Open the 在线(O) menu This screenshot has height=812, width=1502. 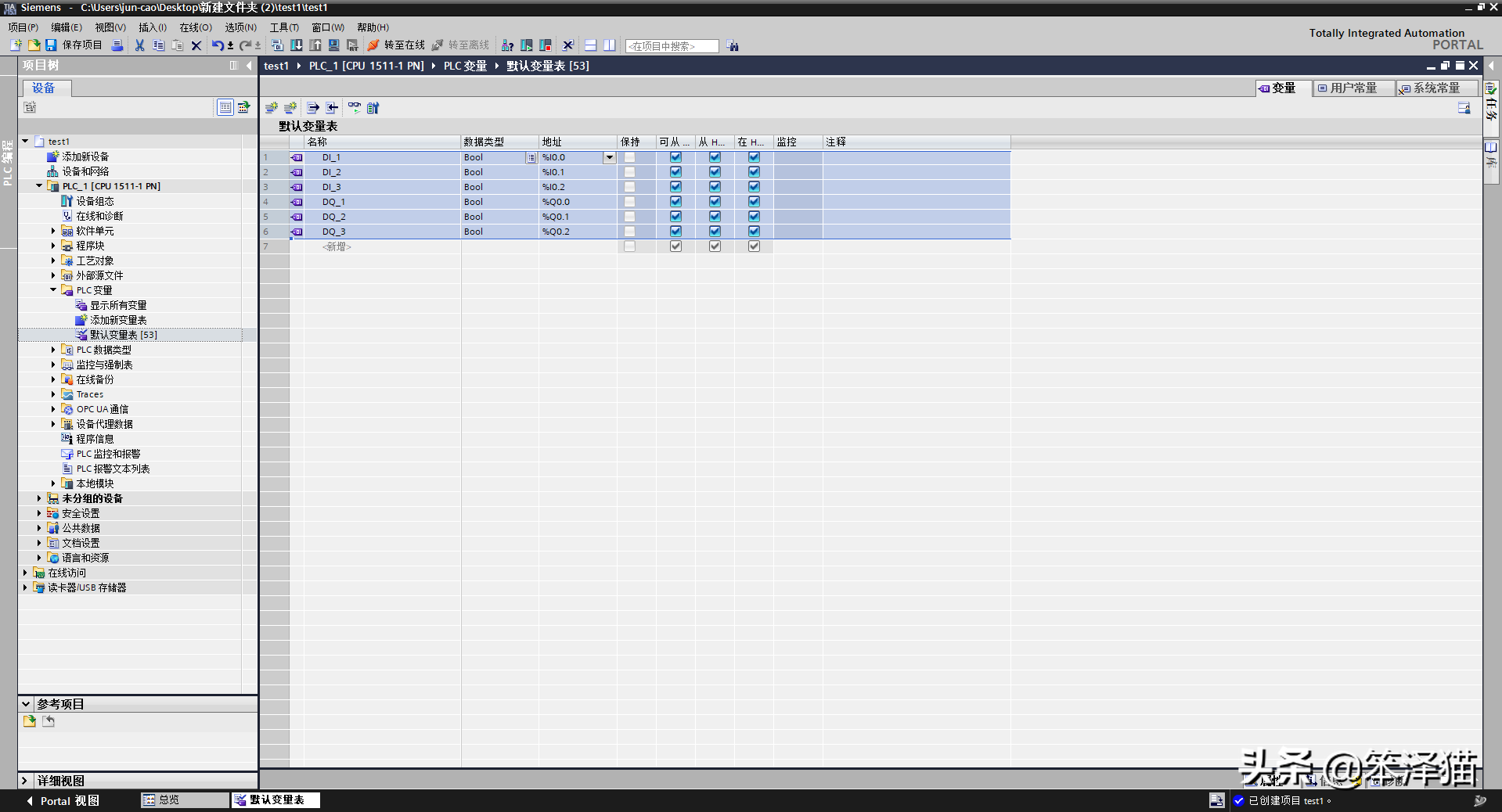click(196, 27)
